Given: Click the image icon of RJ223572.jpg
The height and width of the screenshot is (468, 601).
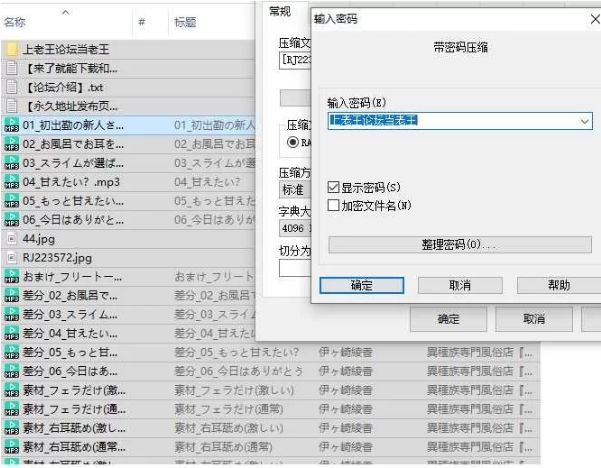Looking at the screenshot, I should (12, 258).
